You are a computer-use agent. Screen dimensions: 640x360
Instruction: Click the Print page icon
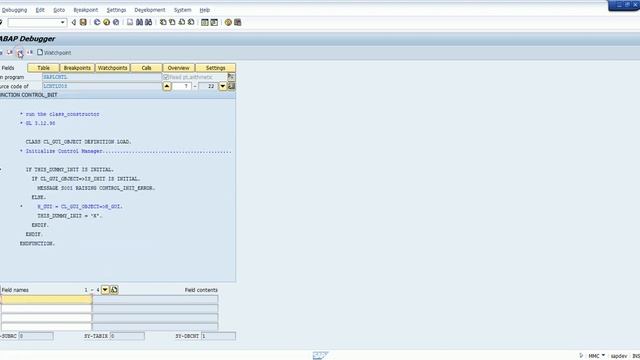tap(130, 22)
